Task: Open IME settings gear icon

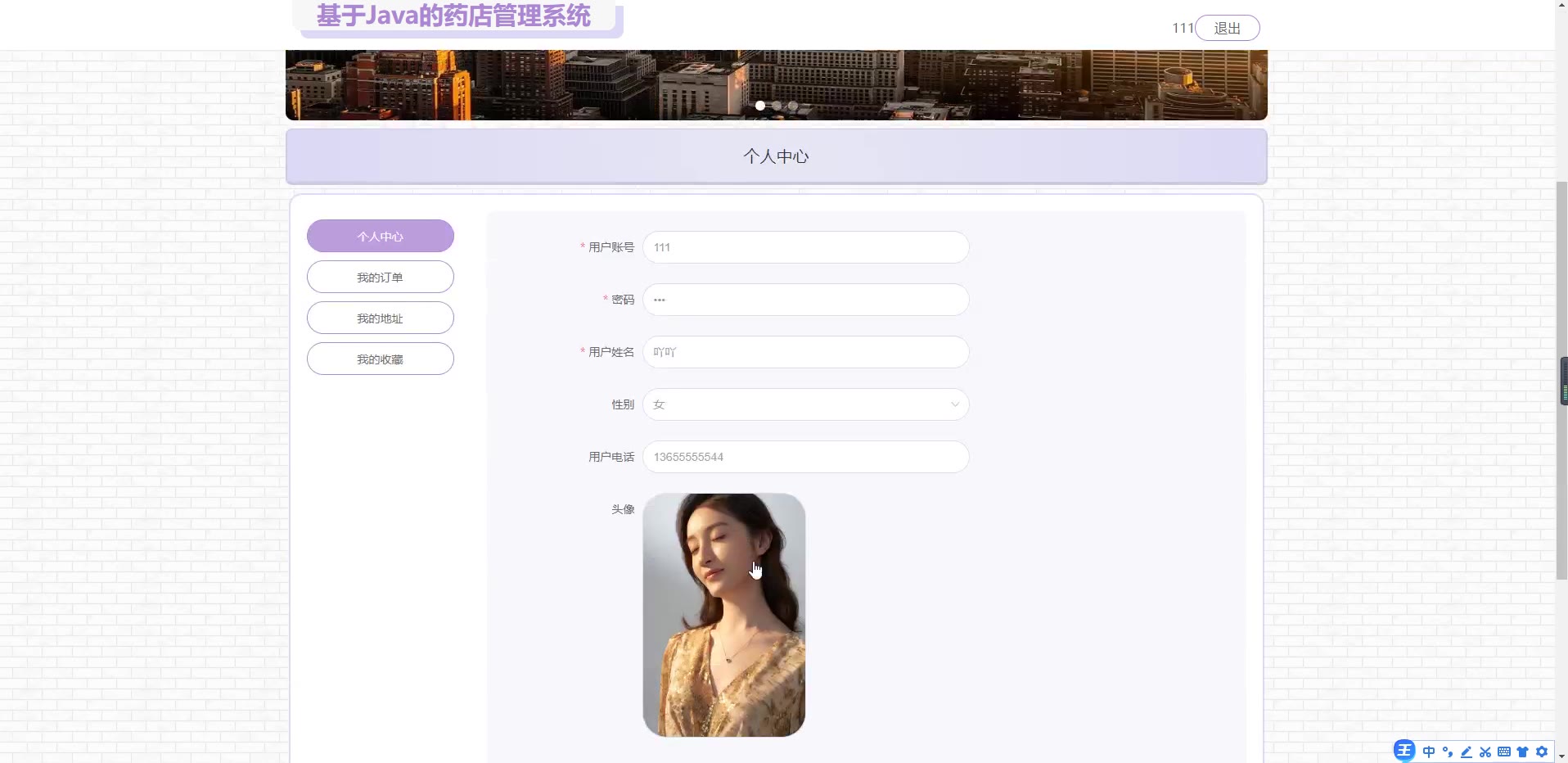Action: point(1542,752)
